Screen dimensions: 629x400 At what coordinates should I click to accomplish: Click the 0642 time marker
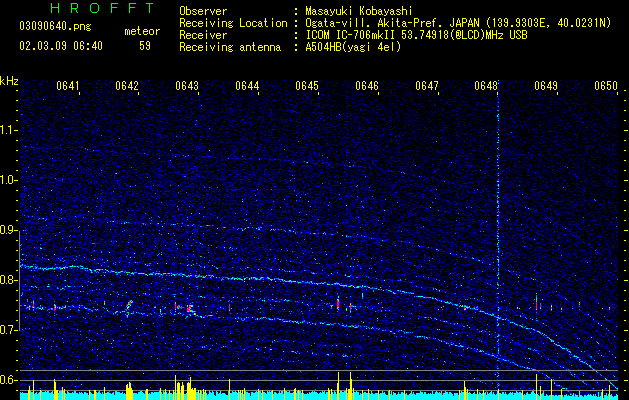click(127, 86)
